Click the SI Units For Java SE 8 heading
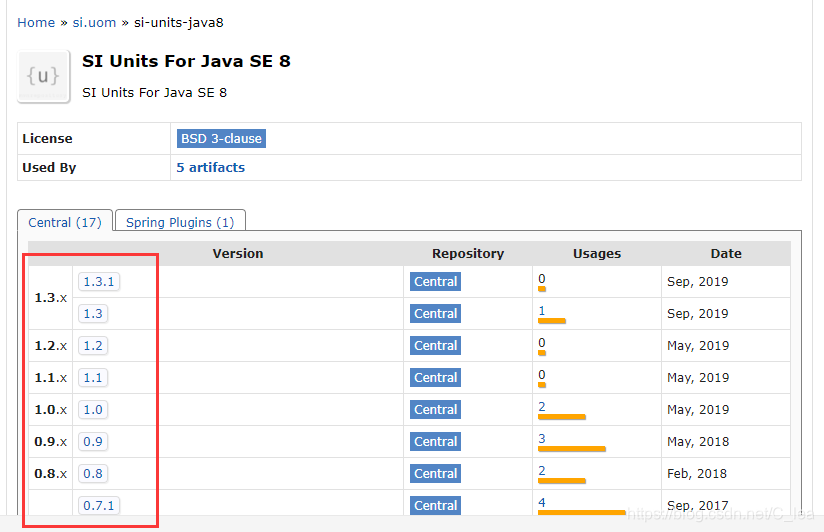The width and height of the screenshot is (824, 532). 186,61
